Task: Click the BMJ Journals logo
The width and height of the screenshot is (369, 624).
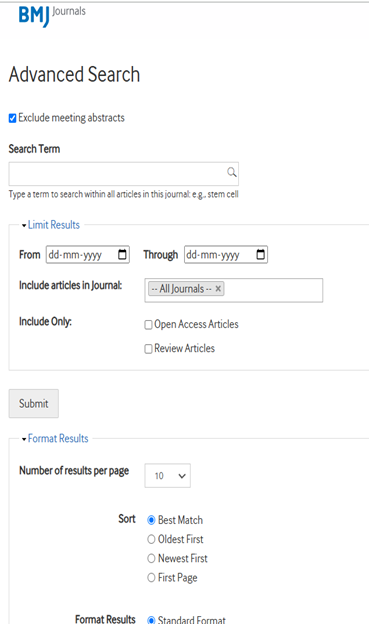Action: point(52,16)
